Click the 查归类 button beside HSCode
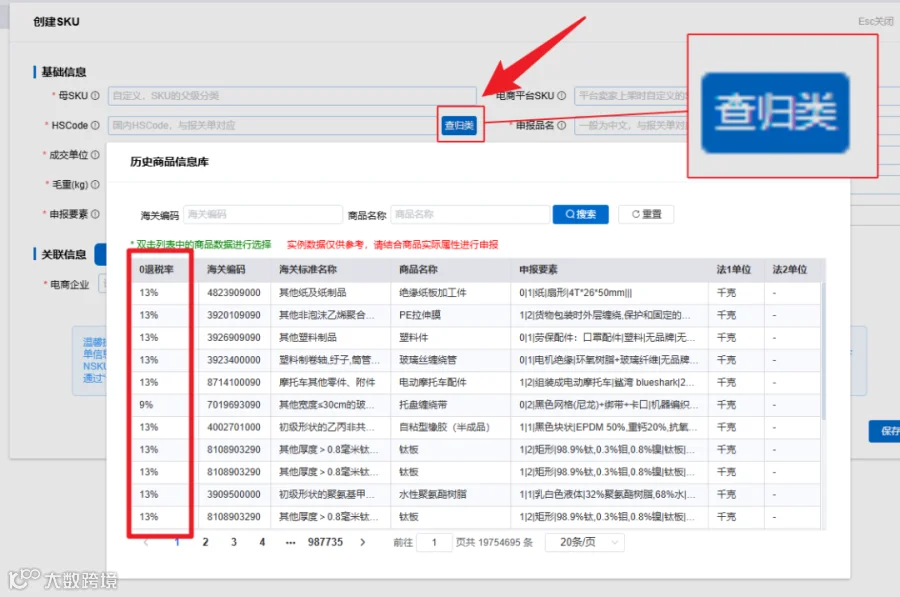The image size is (900, 597). tap(459, 125)
